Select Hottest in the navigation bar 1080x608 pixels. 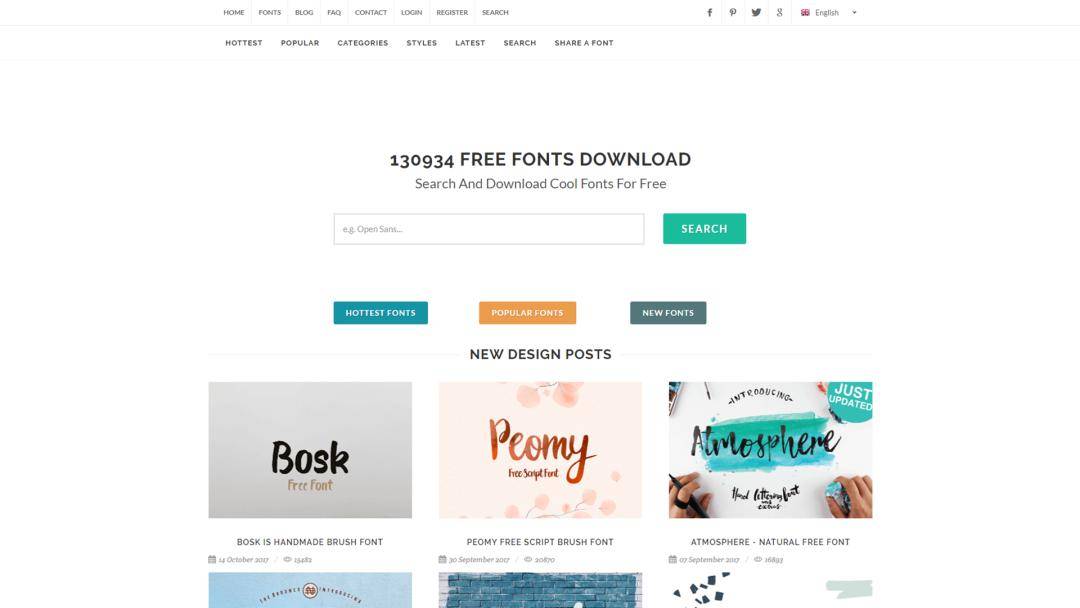pos(244,43)
